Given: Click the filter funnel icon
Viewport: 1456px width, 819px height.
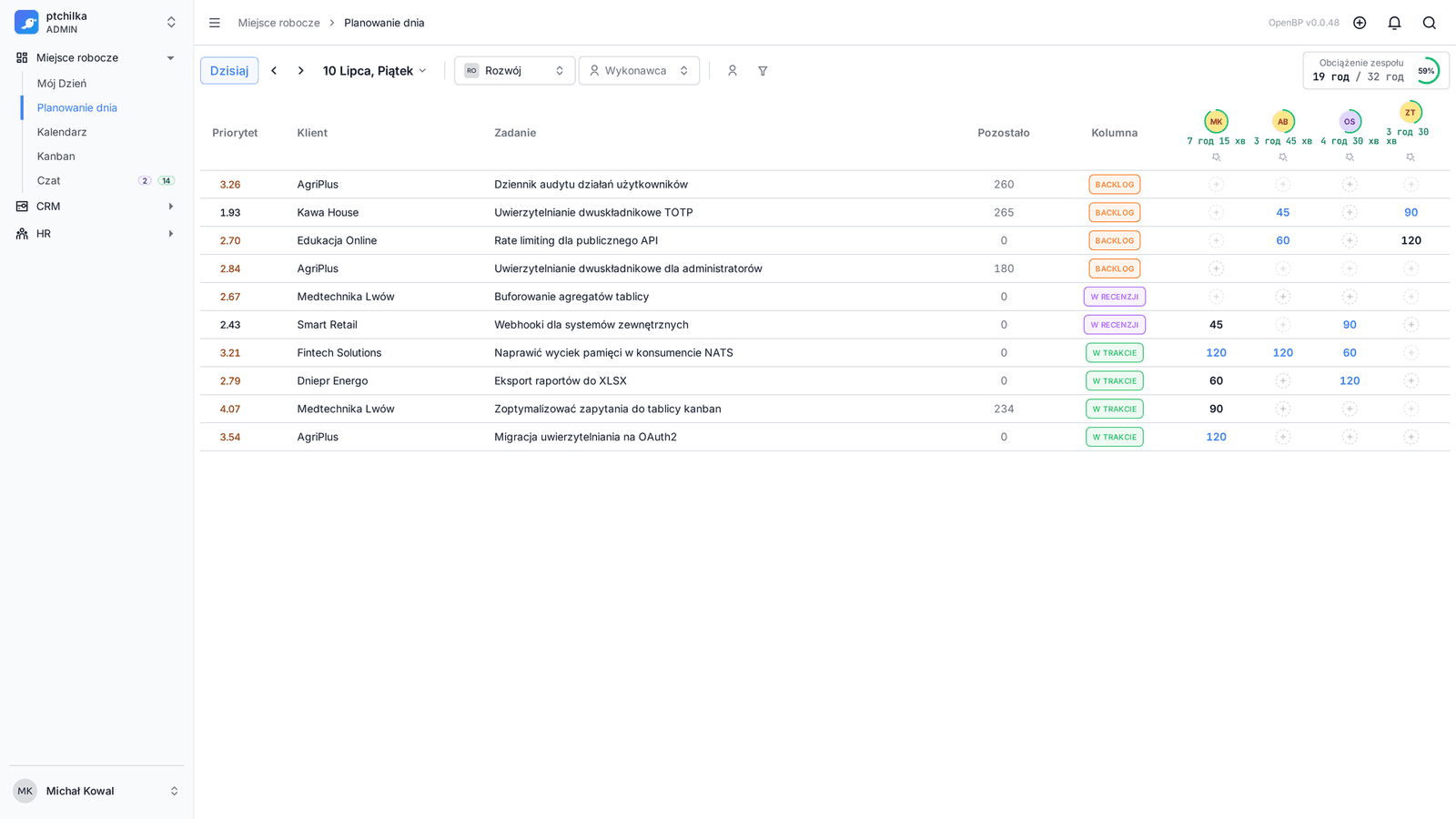Looking at the screenshot, I should pos(763,71).
